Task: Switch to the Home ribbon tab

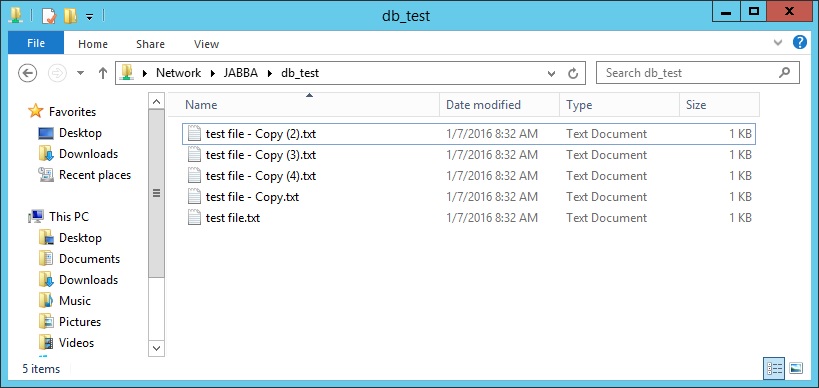Action: (x=93, y=44)
